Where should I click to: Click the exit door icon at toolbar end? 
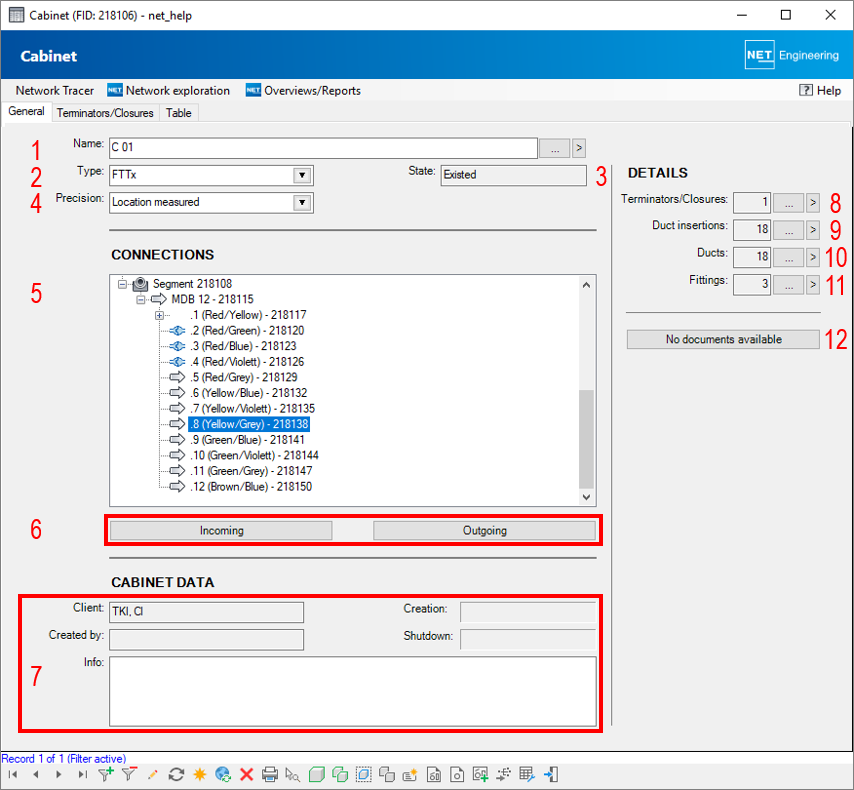pyautogui.click(x=550, y=774)
